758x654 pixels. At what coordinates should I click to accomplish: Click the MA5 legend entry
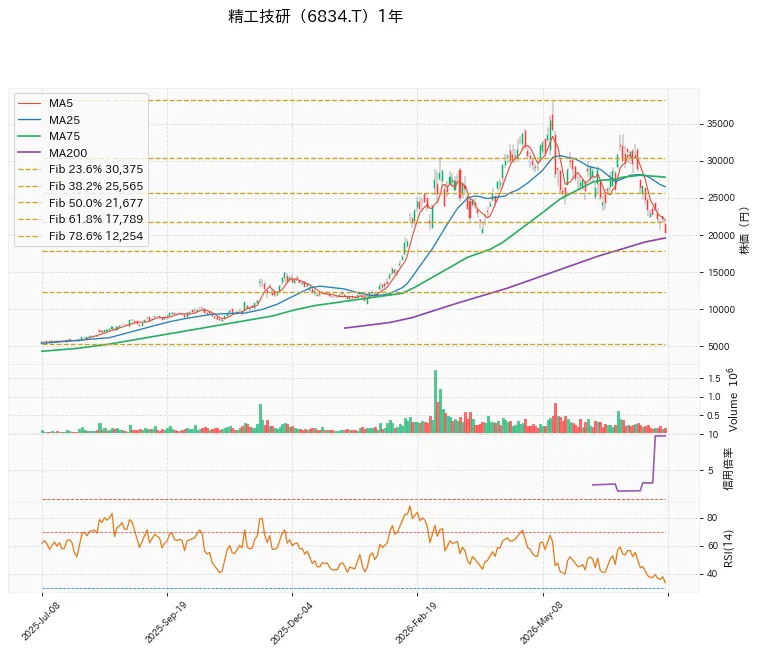click(x=45, y=103)
